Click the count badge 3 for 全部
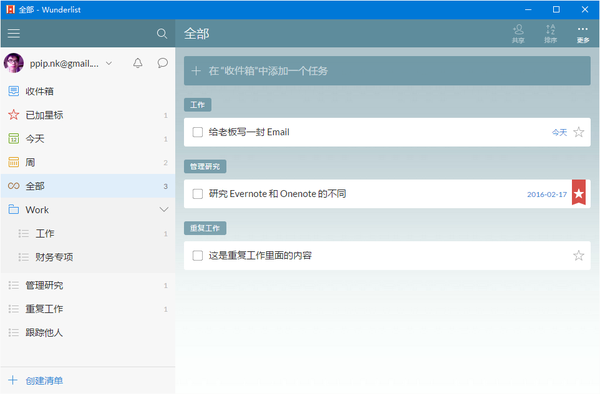600x394 pixels. (x=165, y=186)
